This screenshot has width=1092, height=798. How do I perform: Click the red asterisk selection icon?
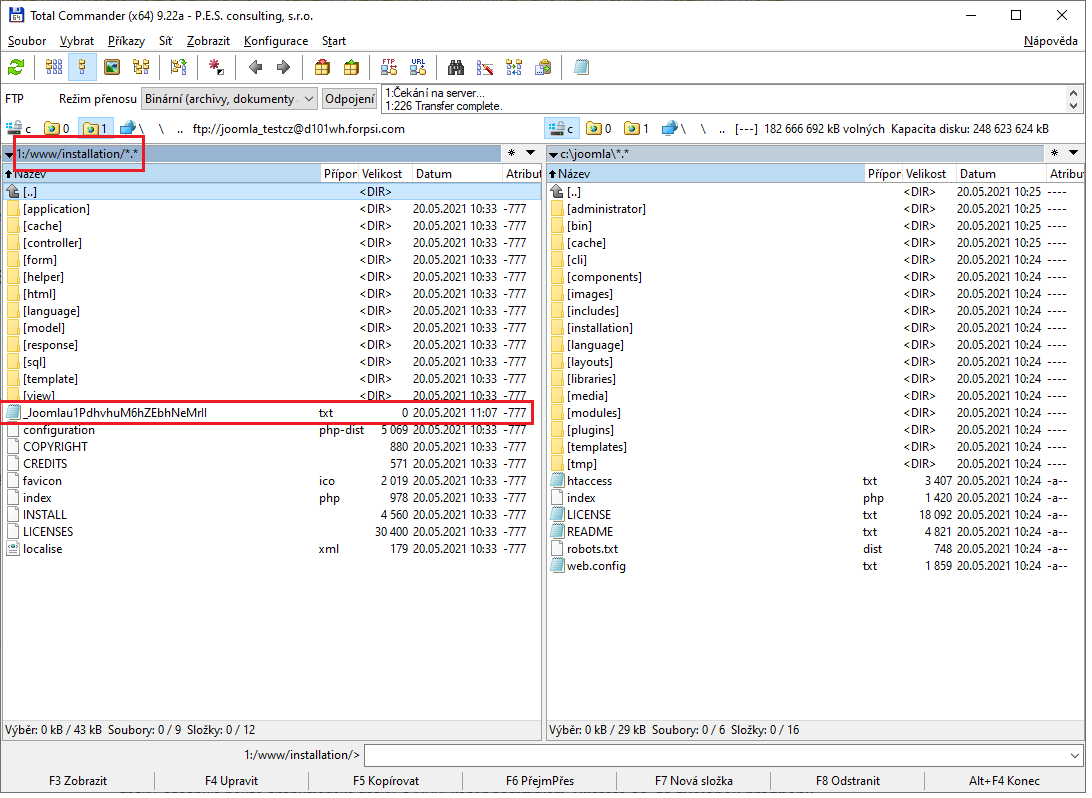(217, 68)
